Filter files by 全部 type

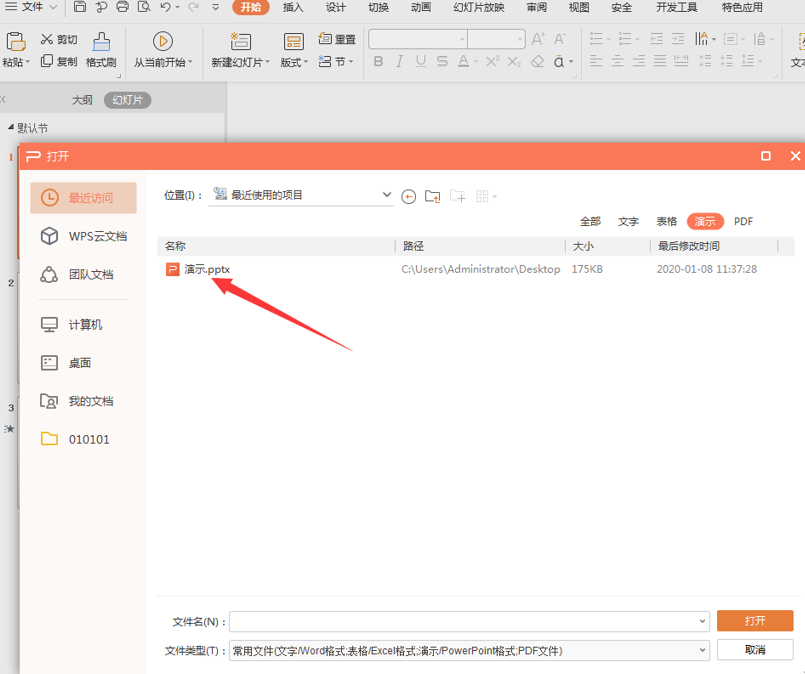pos(590,221)
